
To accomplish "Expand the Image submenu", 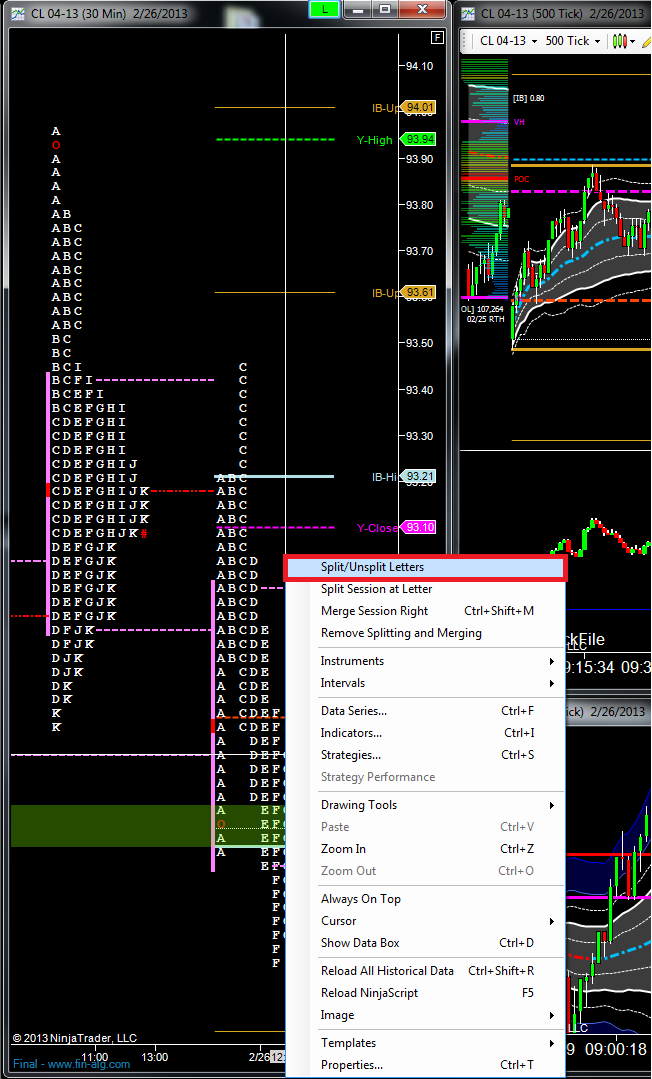I will click(425, 1016).
